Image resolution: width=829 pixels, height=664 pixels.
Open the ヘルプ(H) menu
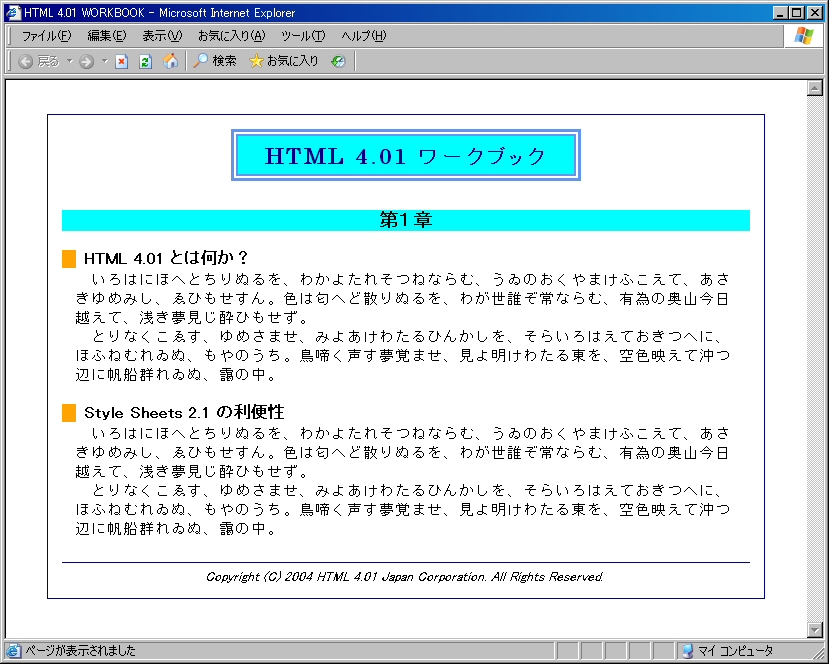[x=363, y=36]
